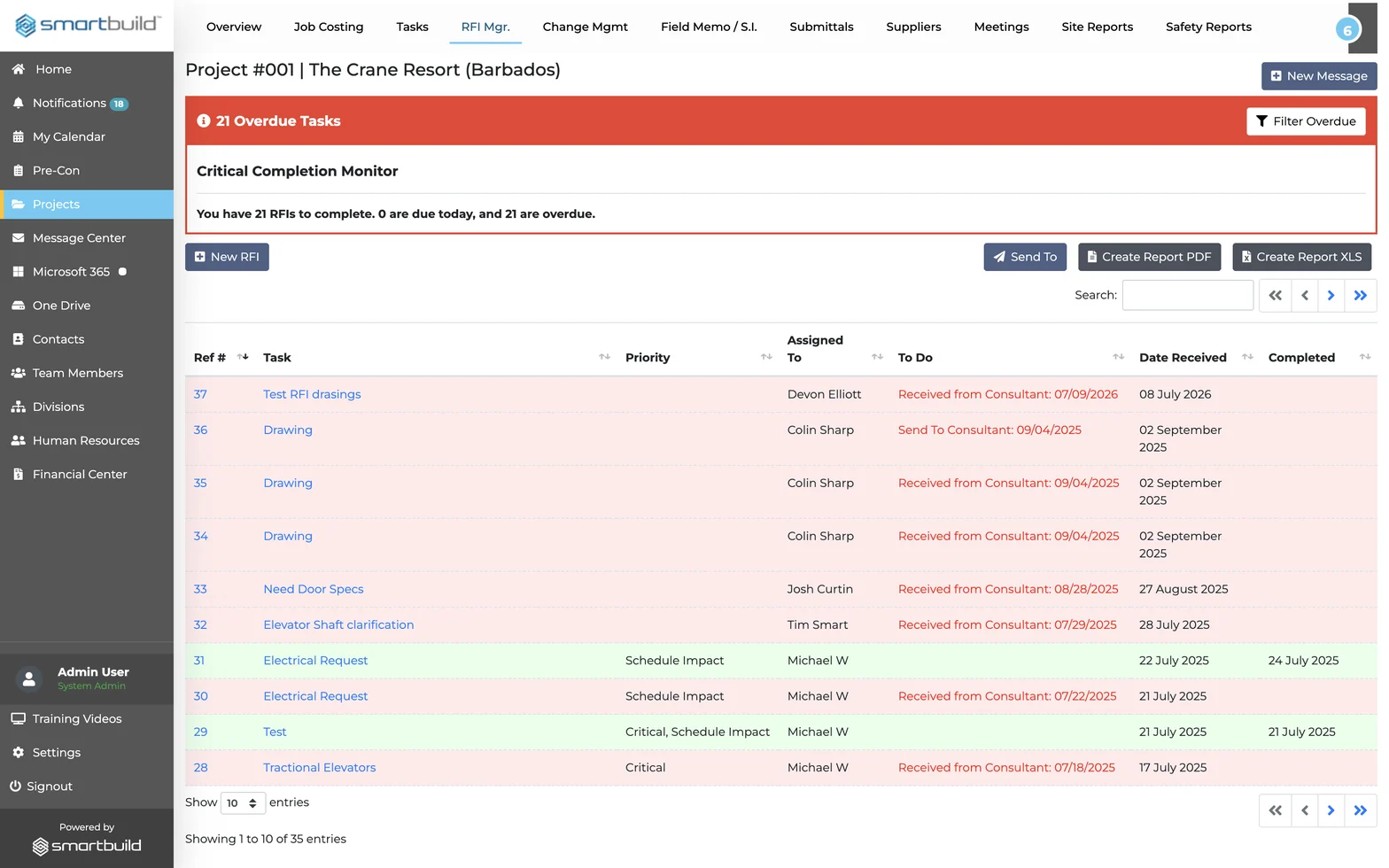This screenshot has height=868, width=1389.
Task: Open the Divisions hierarchy icon
Action: click(18, 407)
